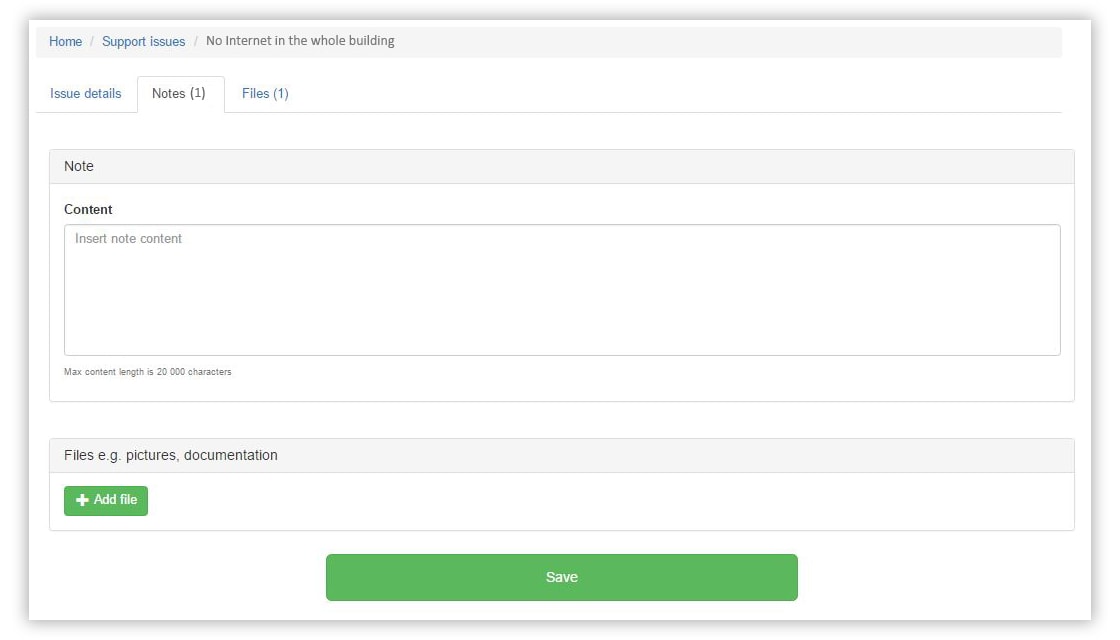Click empty space beside the Add file button
The width and height of the screenshot is (1120, 640).
coord(607,501)
